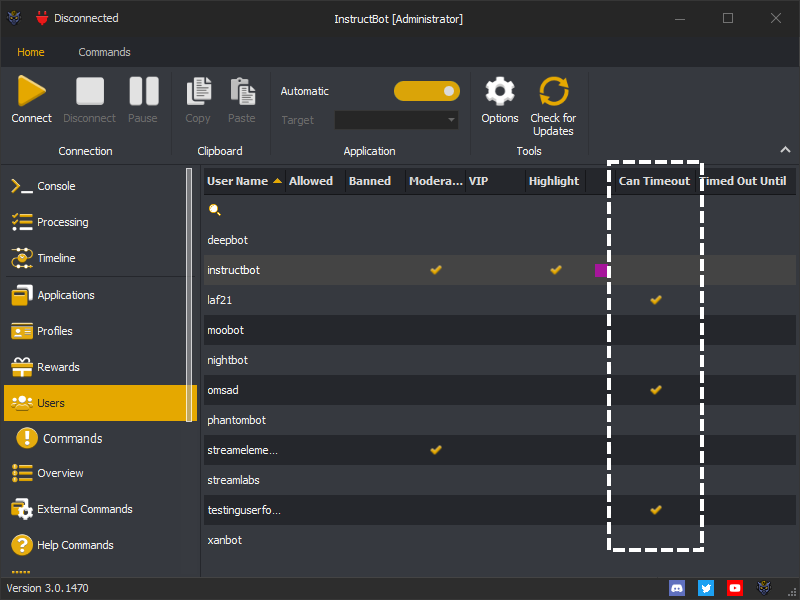
Task: Click the Disconnect stop icon
Action: click(x=90, y=91)
